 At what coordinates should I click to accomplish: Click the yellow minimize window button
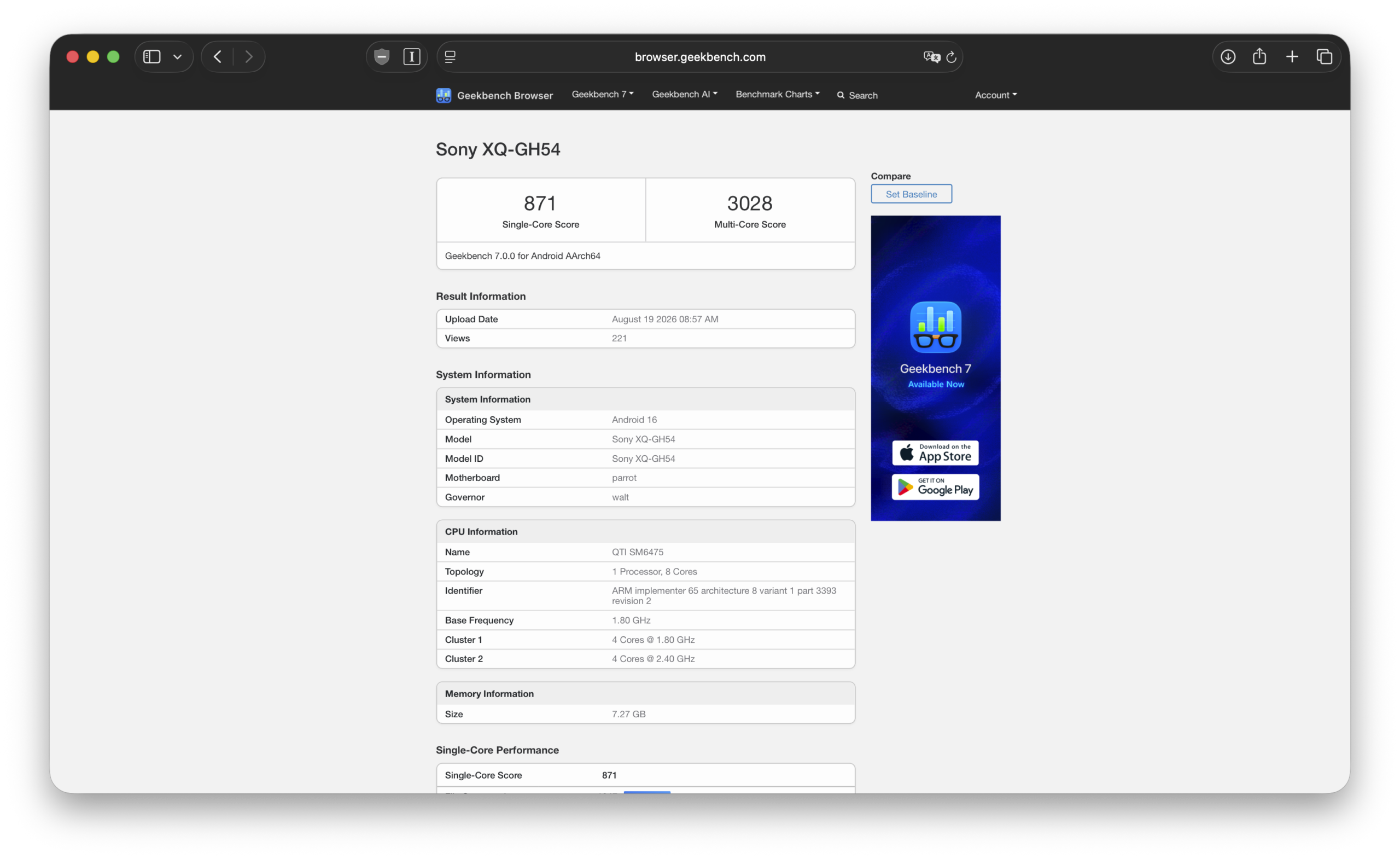point(92,57)
